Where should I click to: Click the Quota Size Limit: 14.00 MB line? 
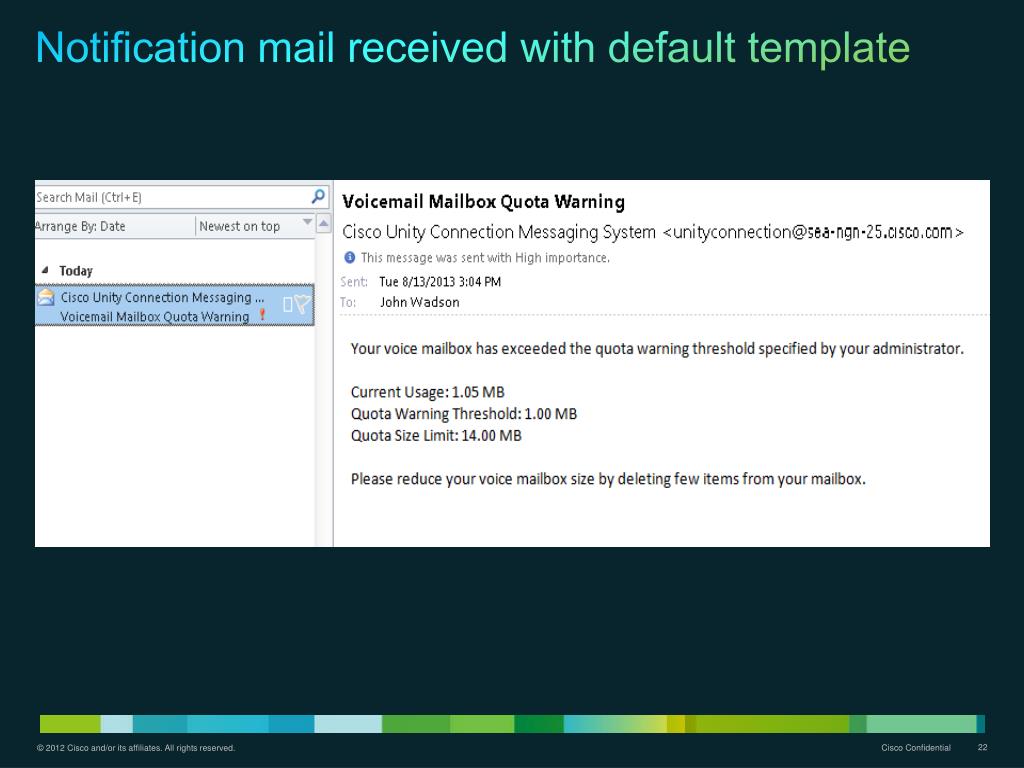point(436,436)
